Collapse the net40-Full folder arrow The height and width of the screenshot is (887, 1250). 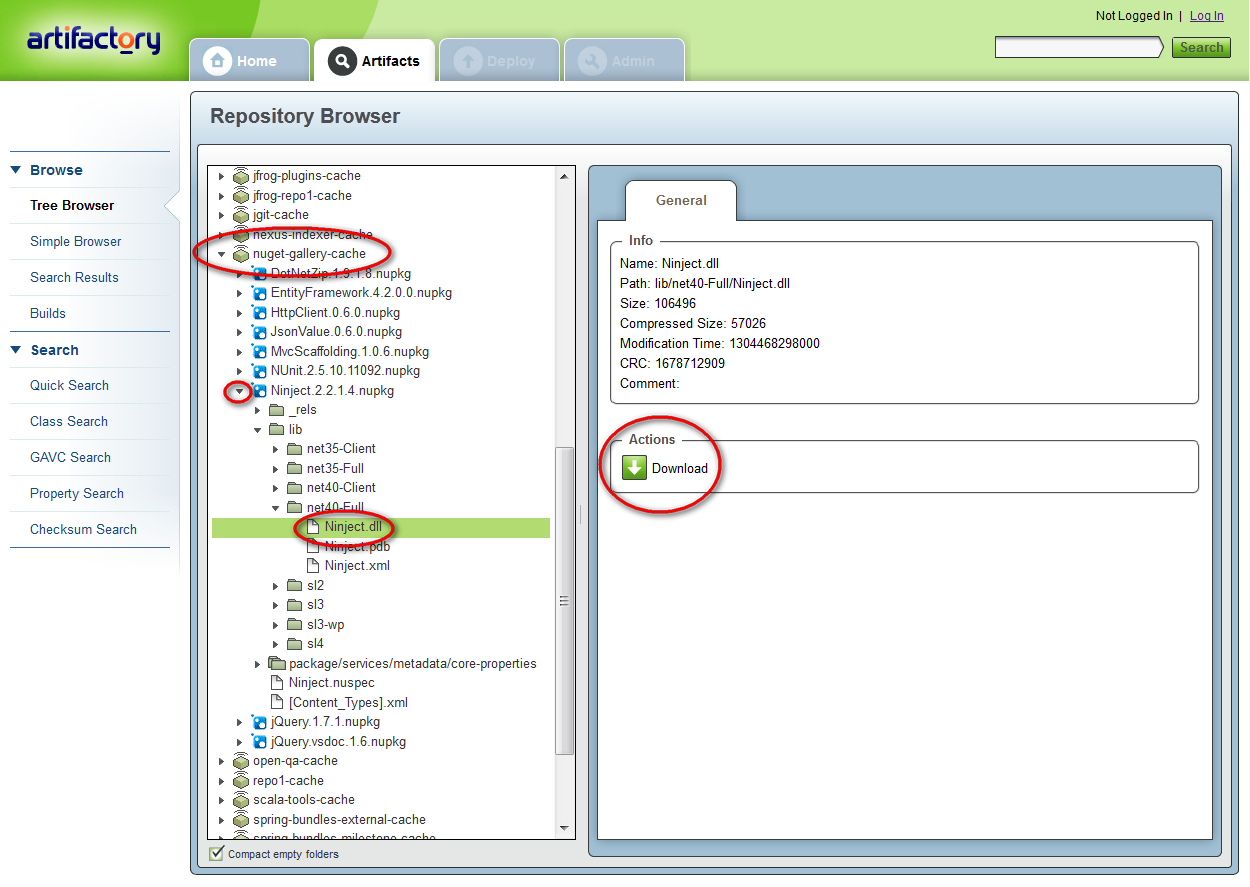pyautogui.click(x=276, y=508)
